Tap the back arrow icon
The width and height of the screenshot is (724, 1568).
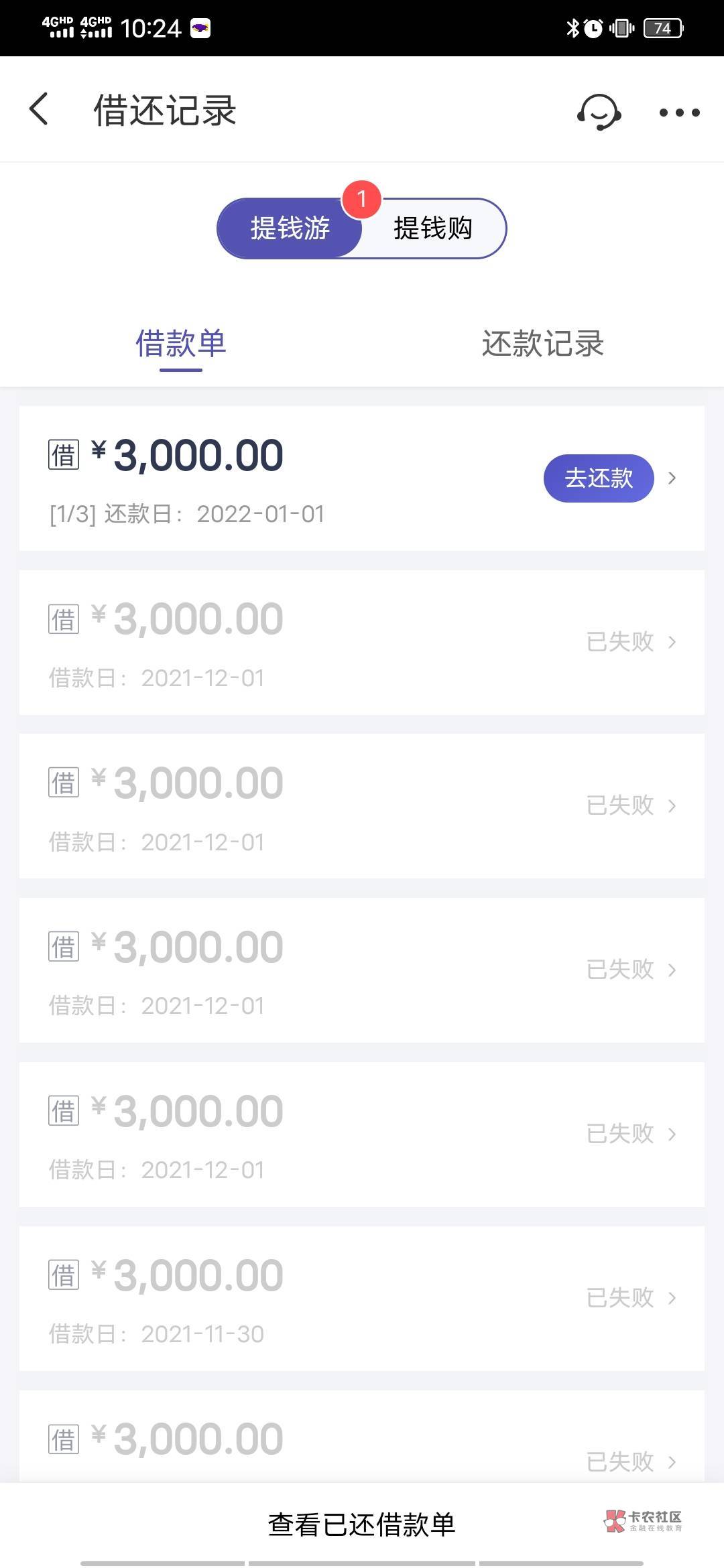point(39,109)
